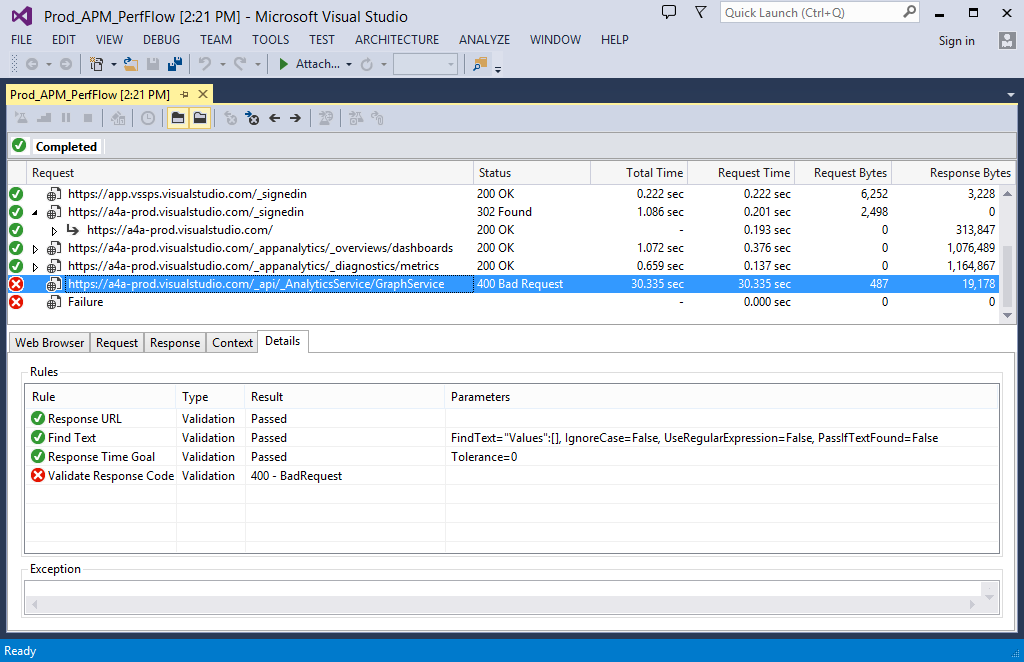Image resolution: width=1024 pixels, height=662 pixels.
Task: Open the ARCHITECTURE menu
Action: click(x=397, y=40)
